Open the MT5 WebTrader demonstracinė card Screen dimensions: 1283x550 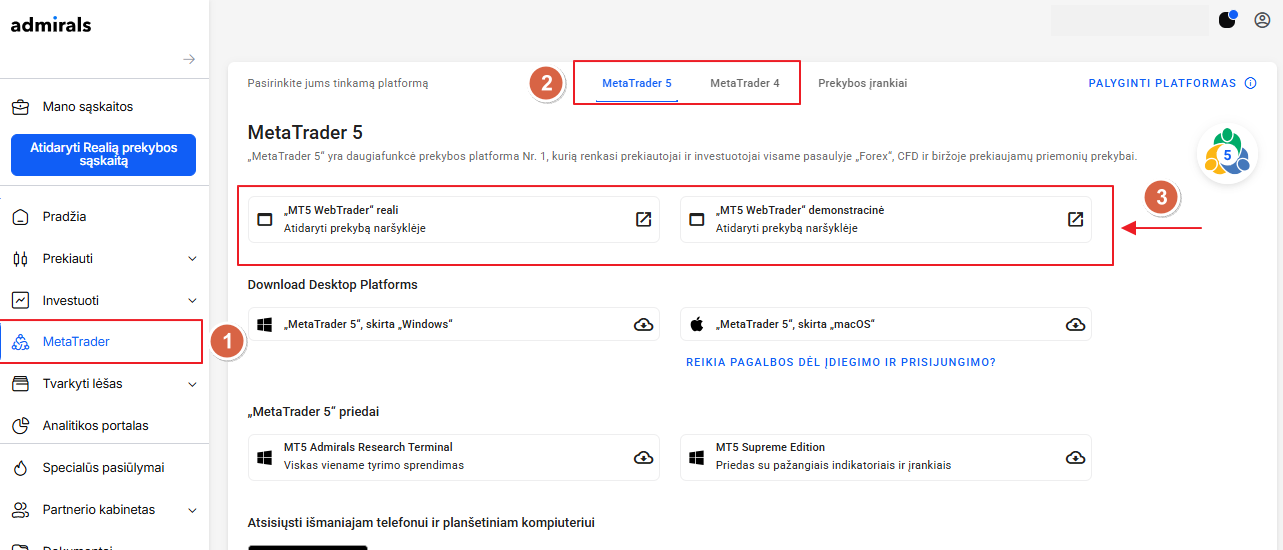[886, 220]
